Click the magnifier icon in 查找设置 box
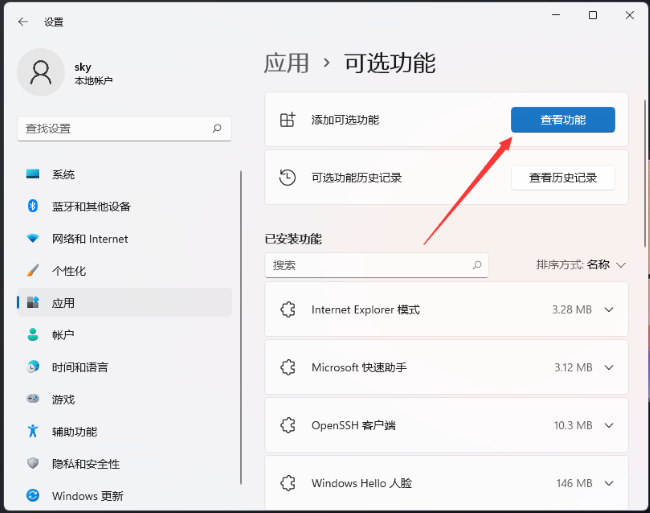 click(217, 128)
